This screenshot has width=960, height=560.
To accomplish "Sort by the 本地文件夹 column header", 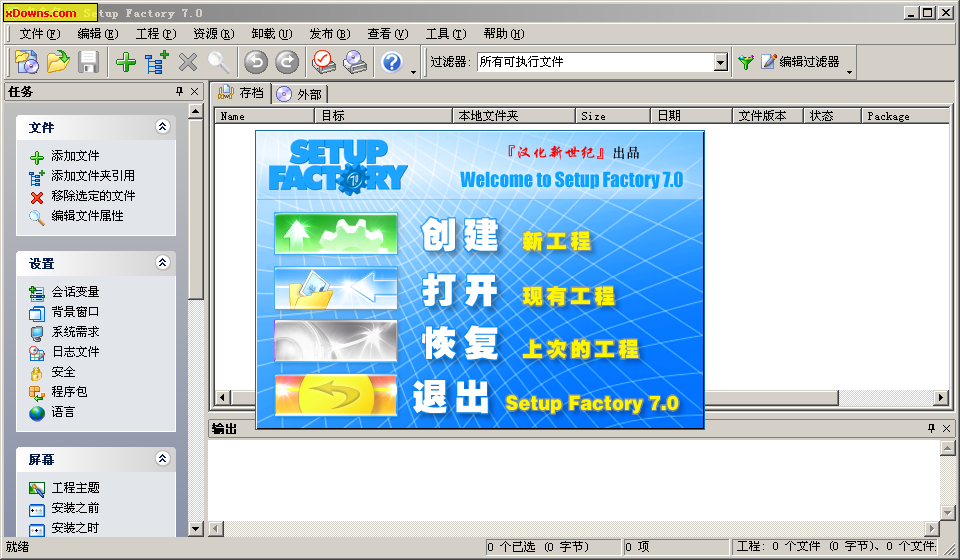I will (514, 116).
